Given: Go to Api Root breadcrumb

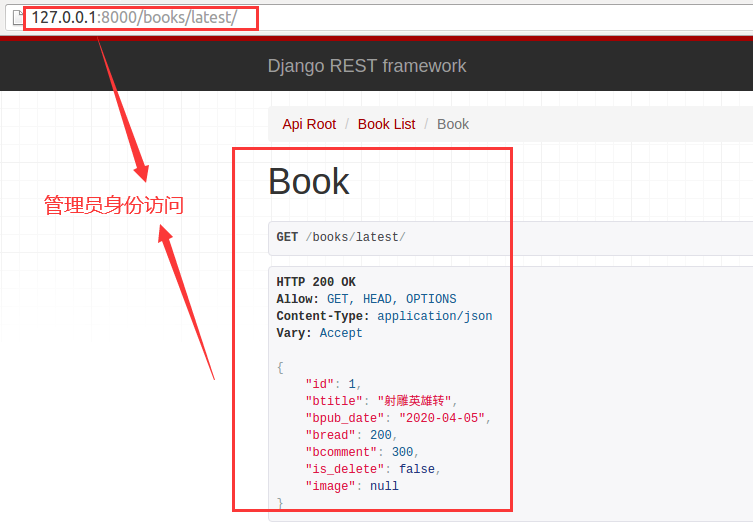Looking at the screenshot, I should coord(309,124).
